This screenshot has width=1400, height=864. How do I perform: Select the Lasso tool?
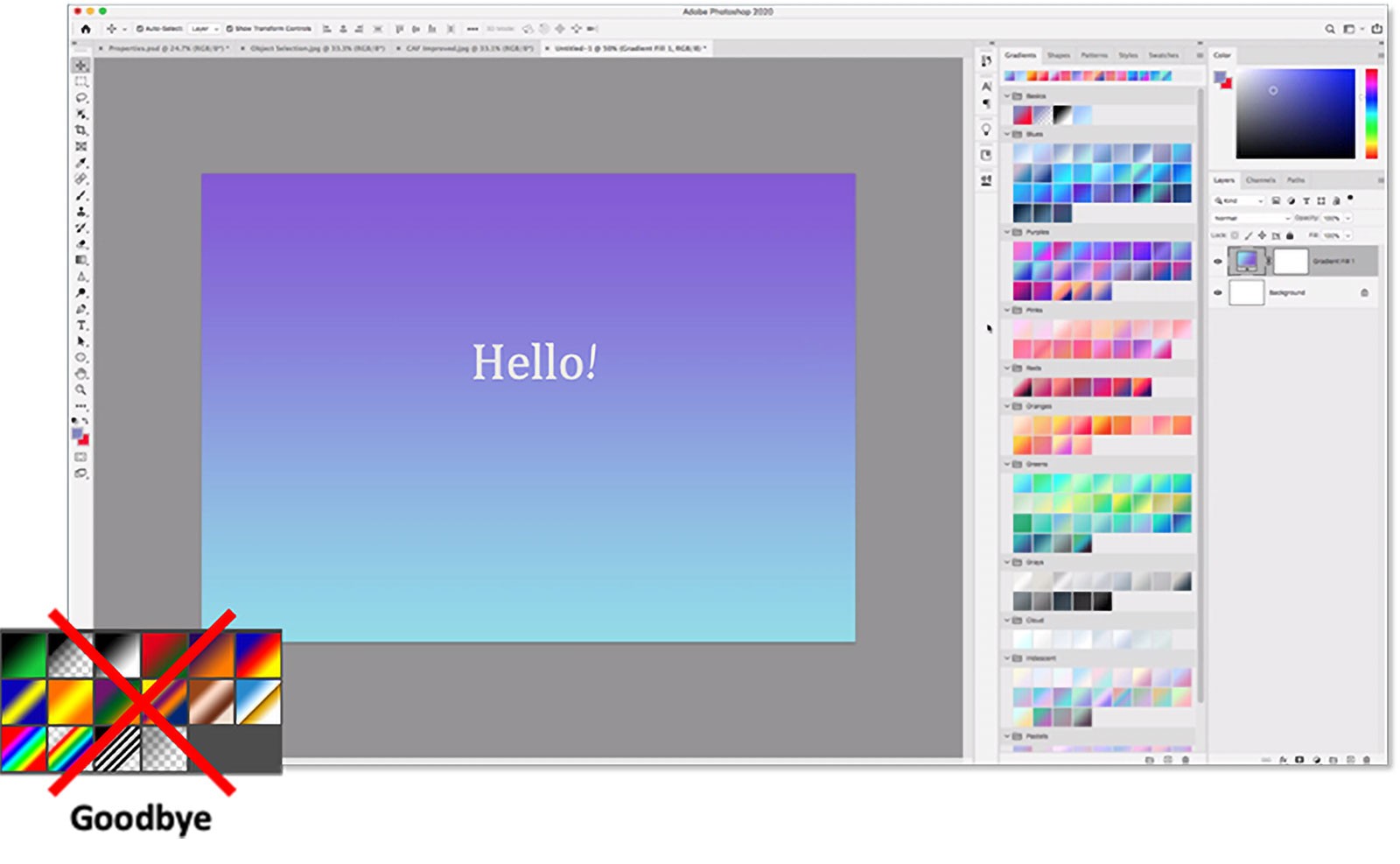click(x=81, y=97)
